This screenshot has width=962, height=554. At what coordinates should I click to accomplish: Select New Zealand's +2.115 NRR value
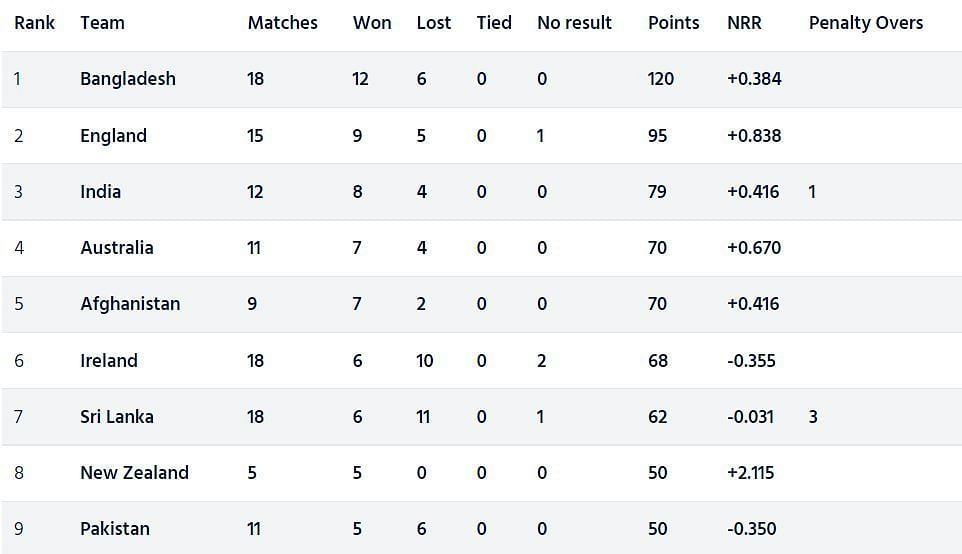[x=750, y=472]
